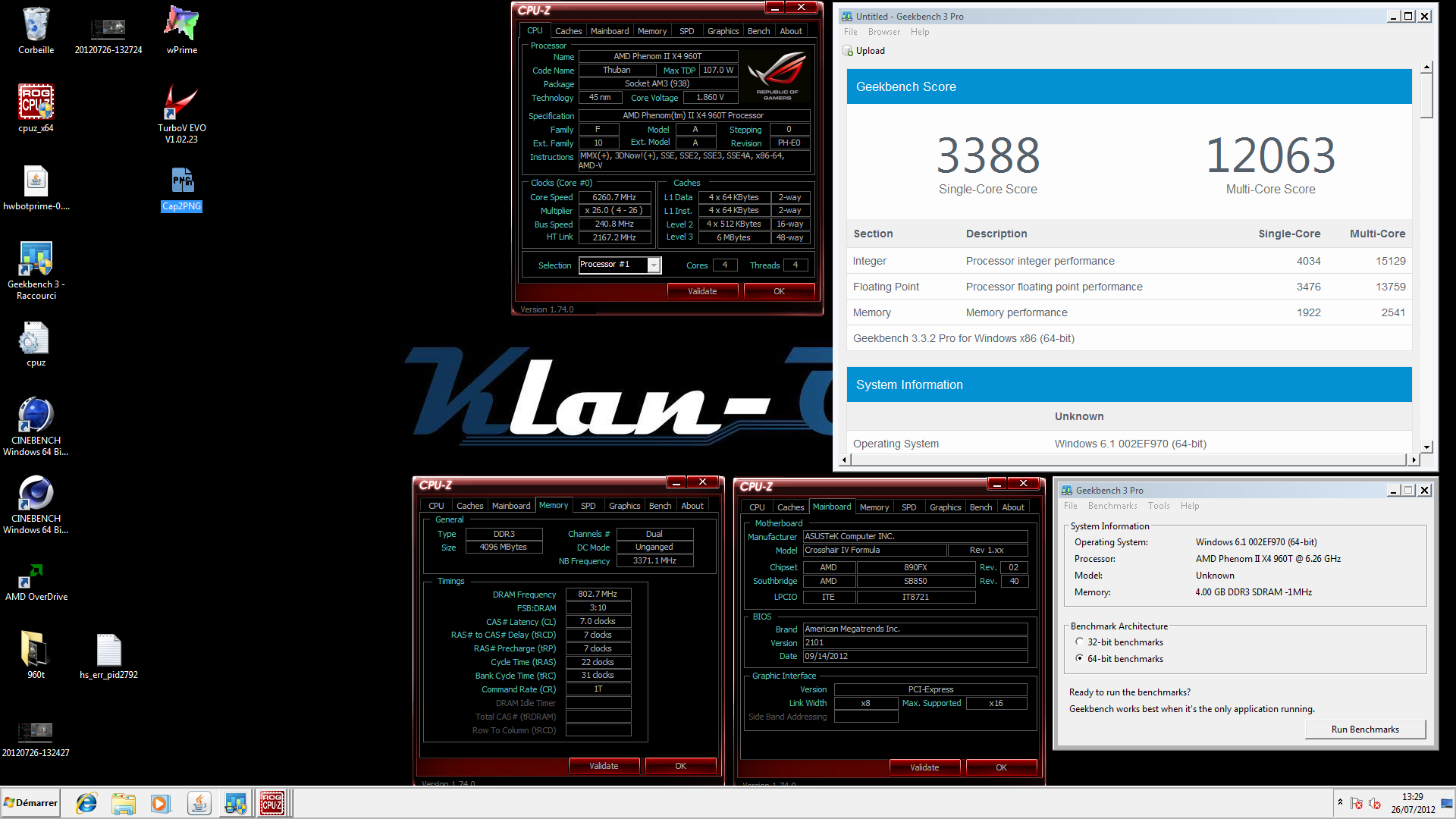1456x819 pixels.
Task: Click the Démarrer start button
Action: coord(30,803)
